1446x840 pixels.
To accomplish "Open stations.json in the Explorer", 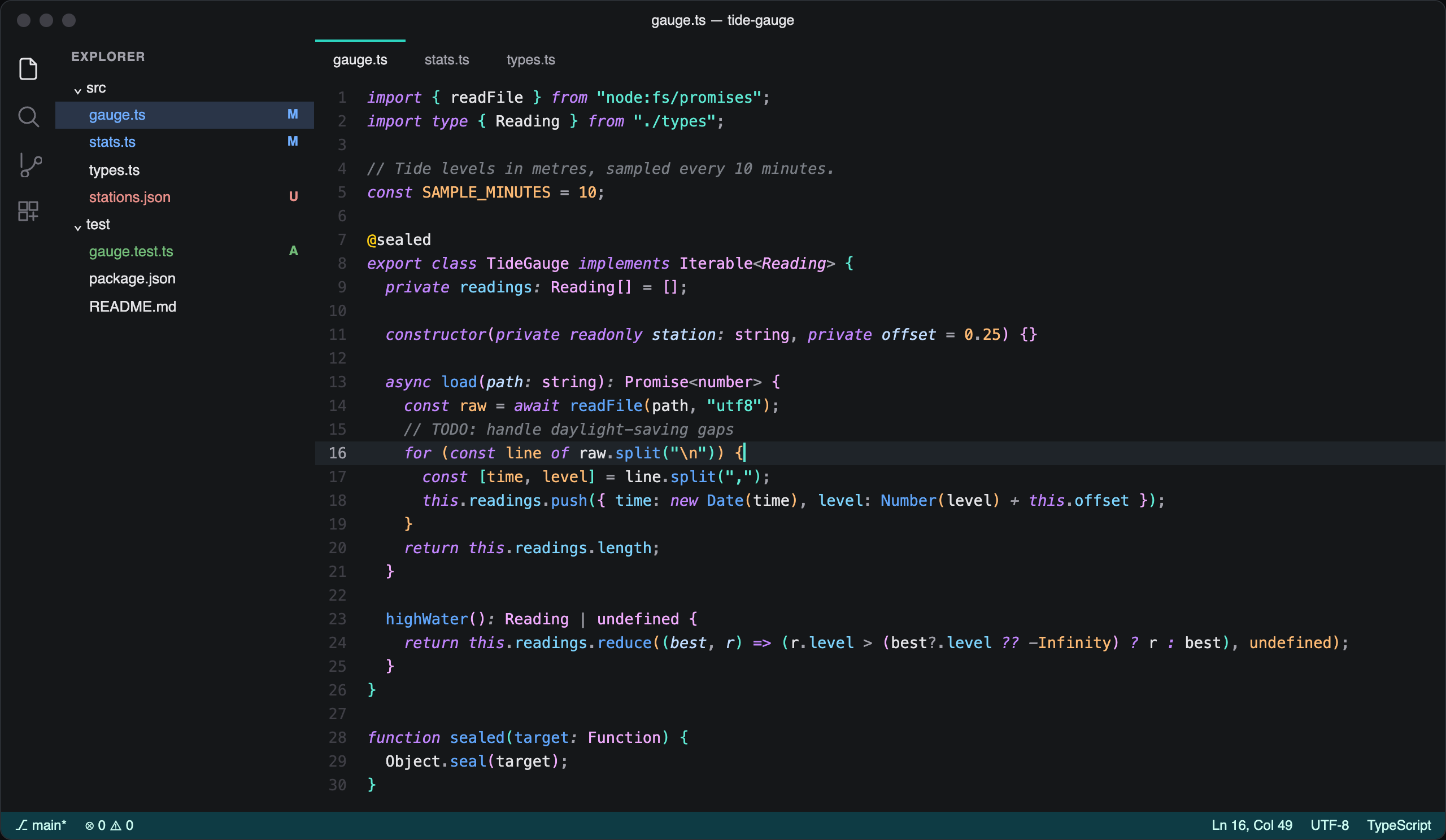I will 184,196.
